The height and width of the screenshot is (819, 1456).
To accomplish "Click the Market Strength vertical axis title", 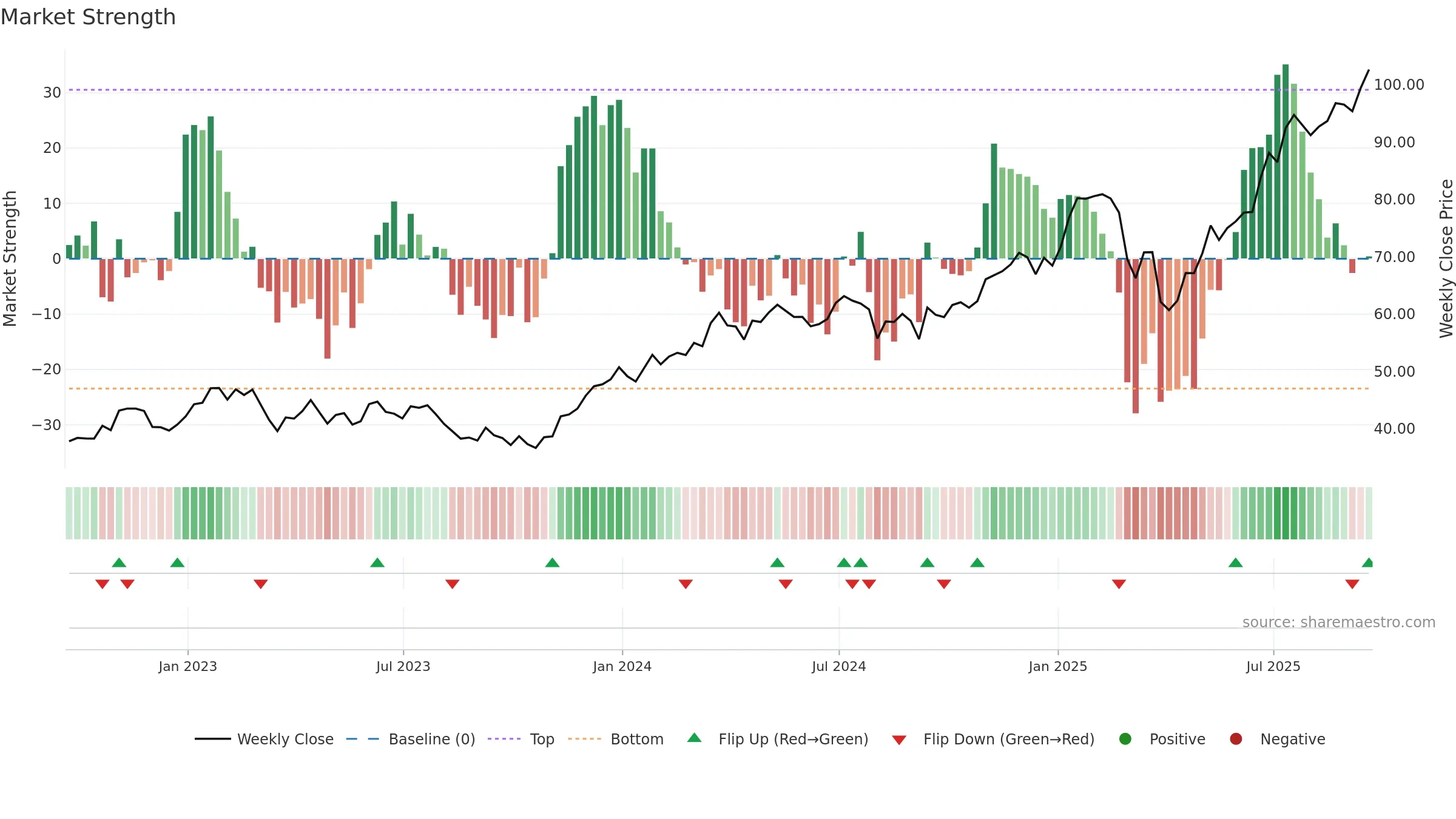I will point(10,258).
